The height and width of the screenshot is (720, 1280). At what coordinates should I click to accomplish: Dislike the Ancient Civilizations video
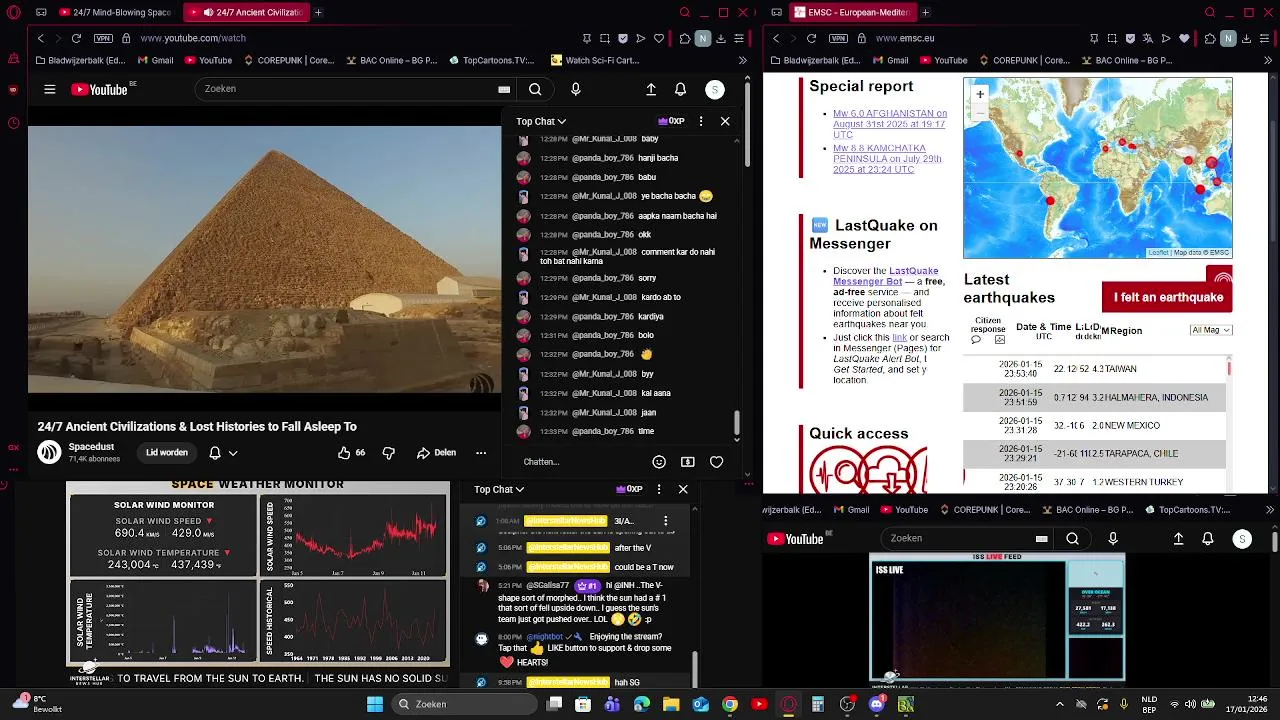click(388, 452)
